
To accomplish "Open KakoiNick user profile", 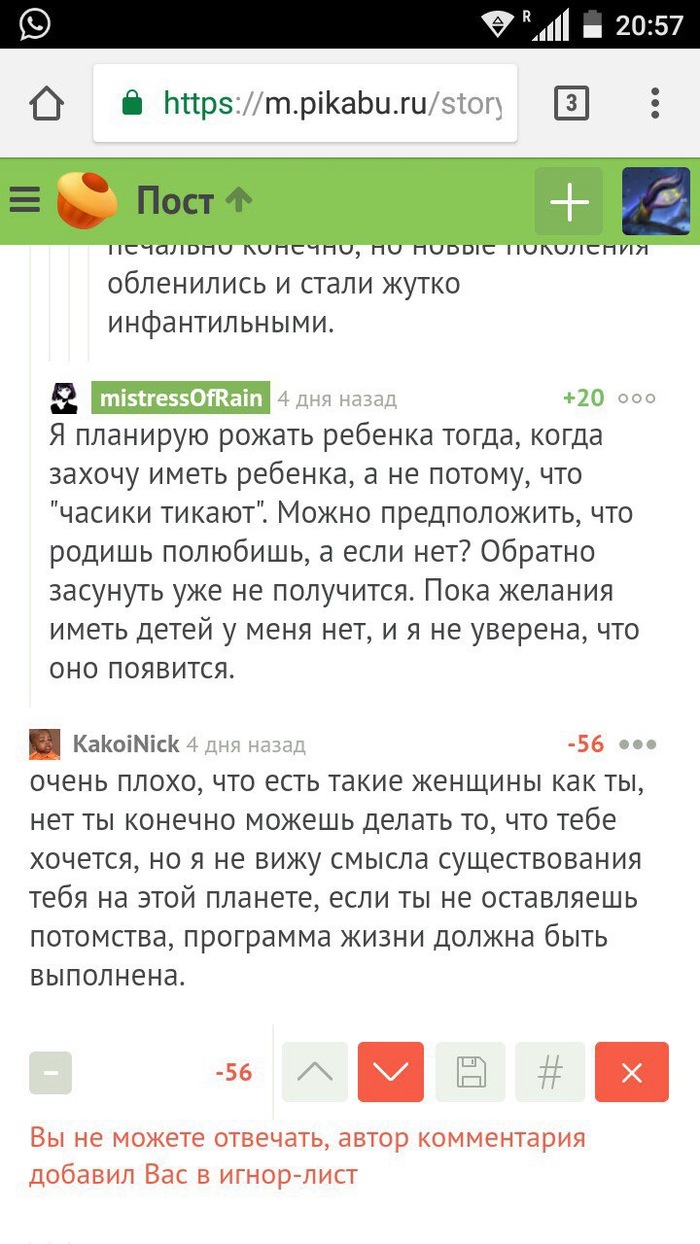I will pyautogui.click(x=126, y=744).
